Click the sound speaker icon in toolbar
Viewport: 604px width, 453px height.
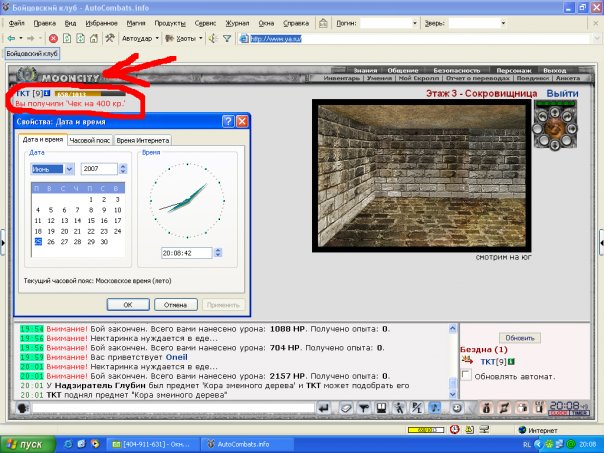(213, 38)
